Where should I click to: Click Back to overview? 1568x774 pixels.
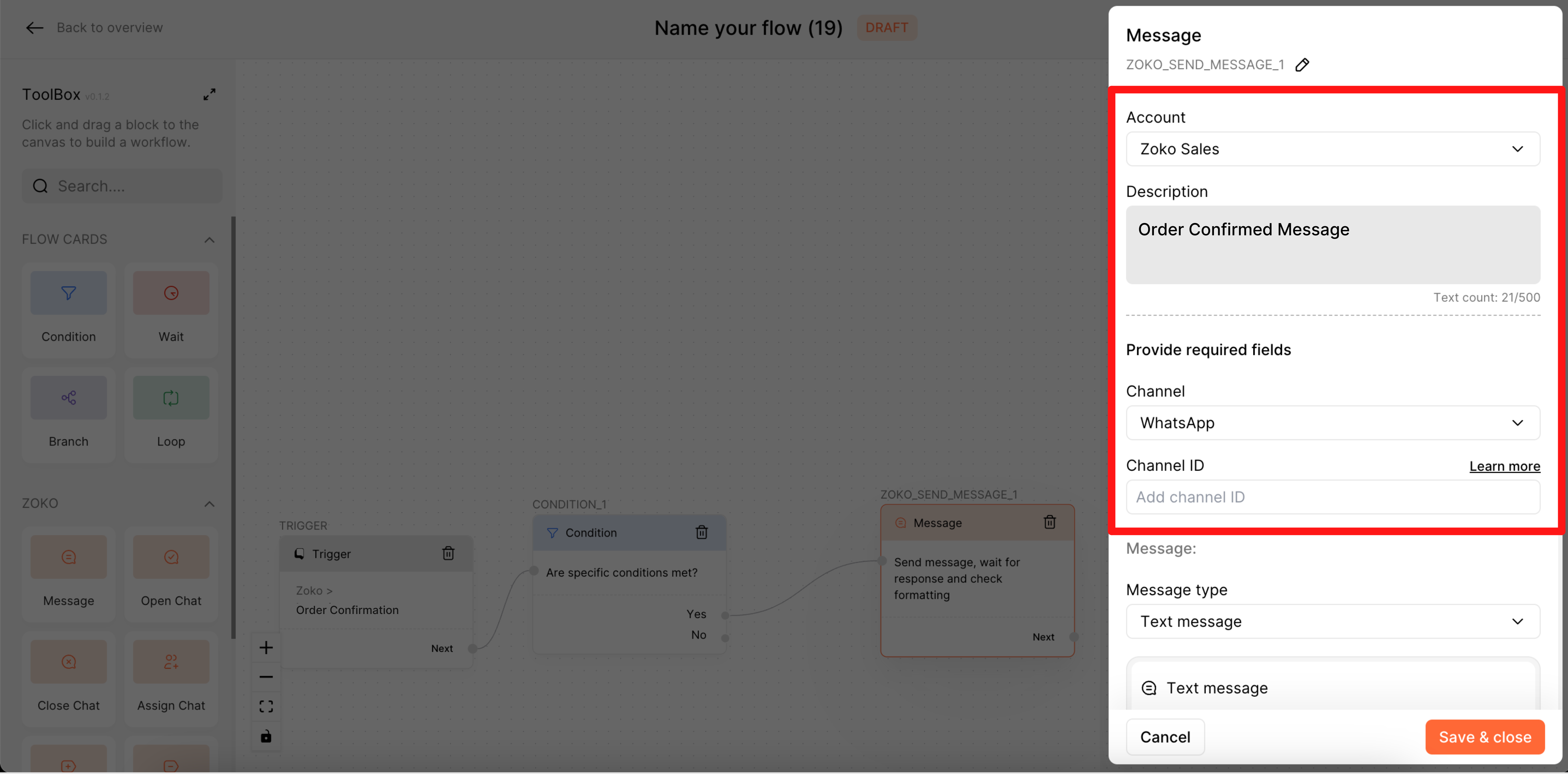(x=110, y=27)
